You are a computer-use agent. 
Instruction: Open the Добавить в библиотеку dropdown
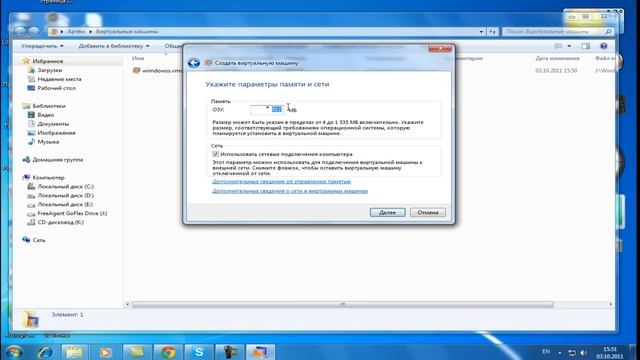click(114, 46)
